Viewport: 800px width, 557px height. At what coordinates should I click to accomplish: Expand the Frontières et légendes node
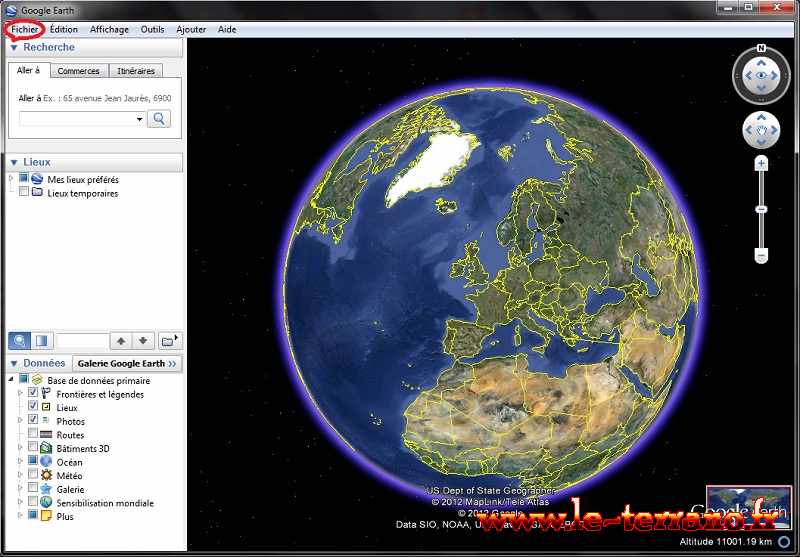[x=20, y=393]
